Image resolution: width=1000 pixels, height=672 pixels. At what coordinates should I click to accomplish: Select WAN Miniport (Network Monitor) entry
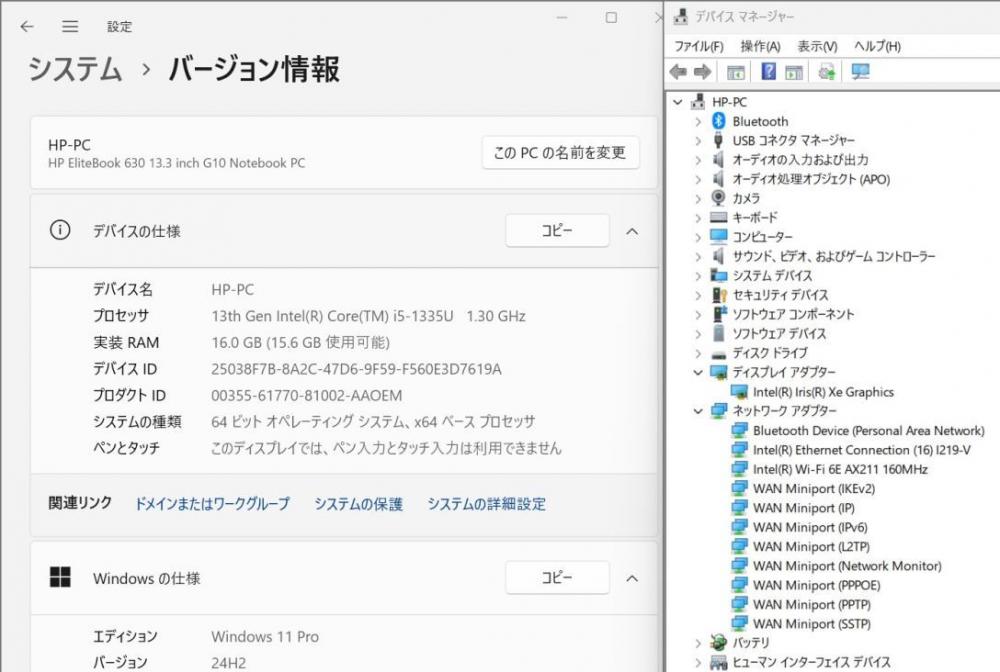847,566
